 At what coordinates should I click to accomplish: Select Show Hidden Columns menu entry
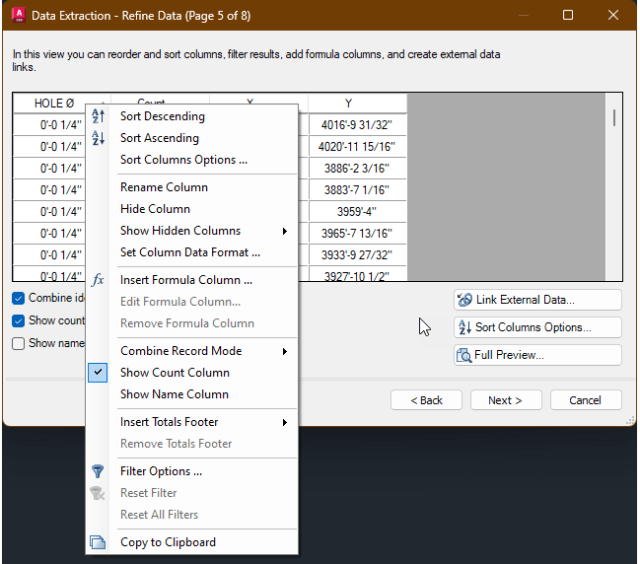click(x=192, y=231)
